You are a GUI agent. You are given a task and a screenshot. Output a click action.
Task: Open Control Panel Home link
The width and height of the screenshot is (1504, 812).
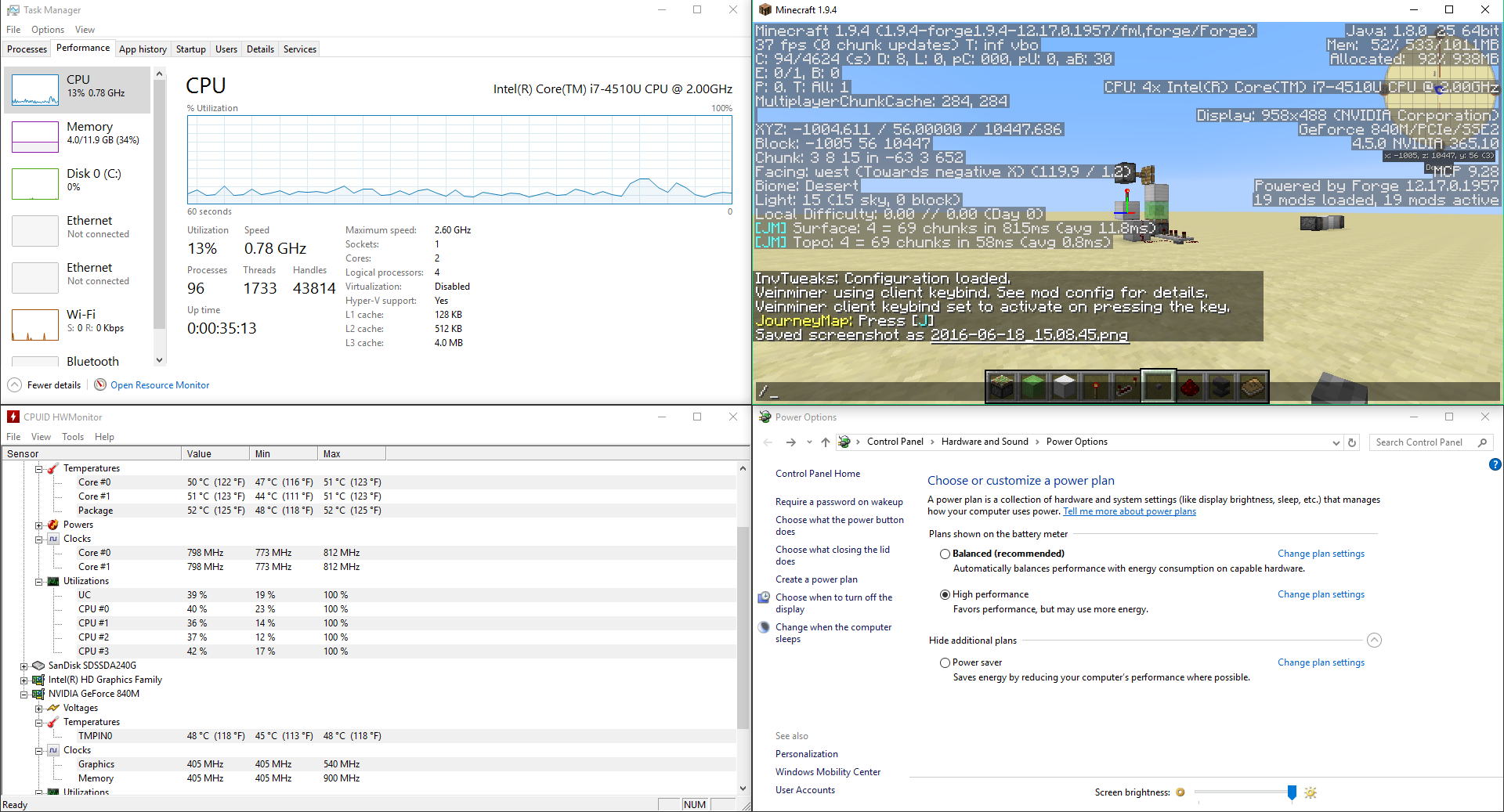(x=818, y=474)
